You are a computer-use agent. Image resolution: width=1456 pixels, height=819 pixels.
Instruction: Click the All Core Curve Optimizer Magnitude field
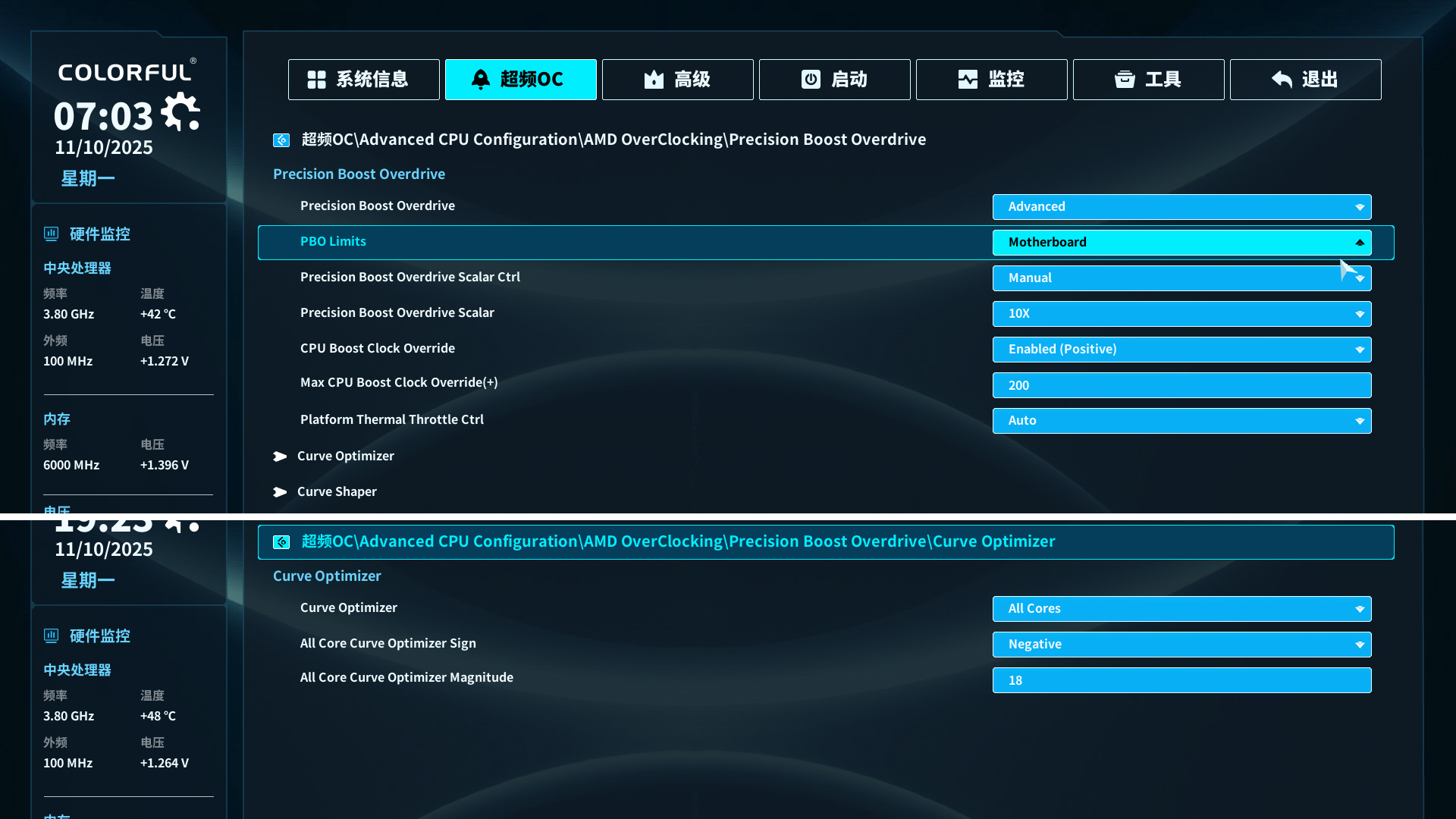coord(1181,680)
